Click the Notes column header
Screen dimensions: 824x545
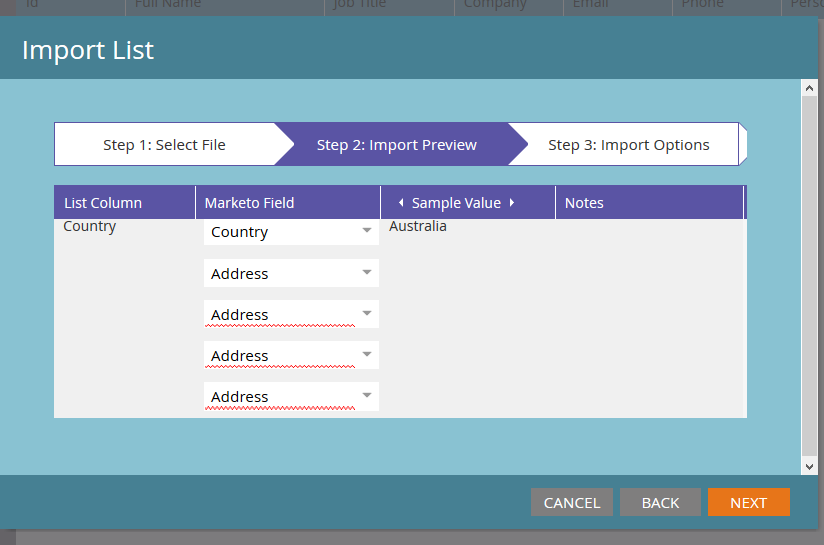[584, 203]
